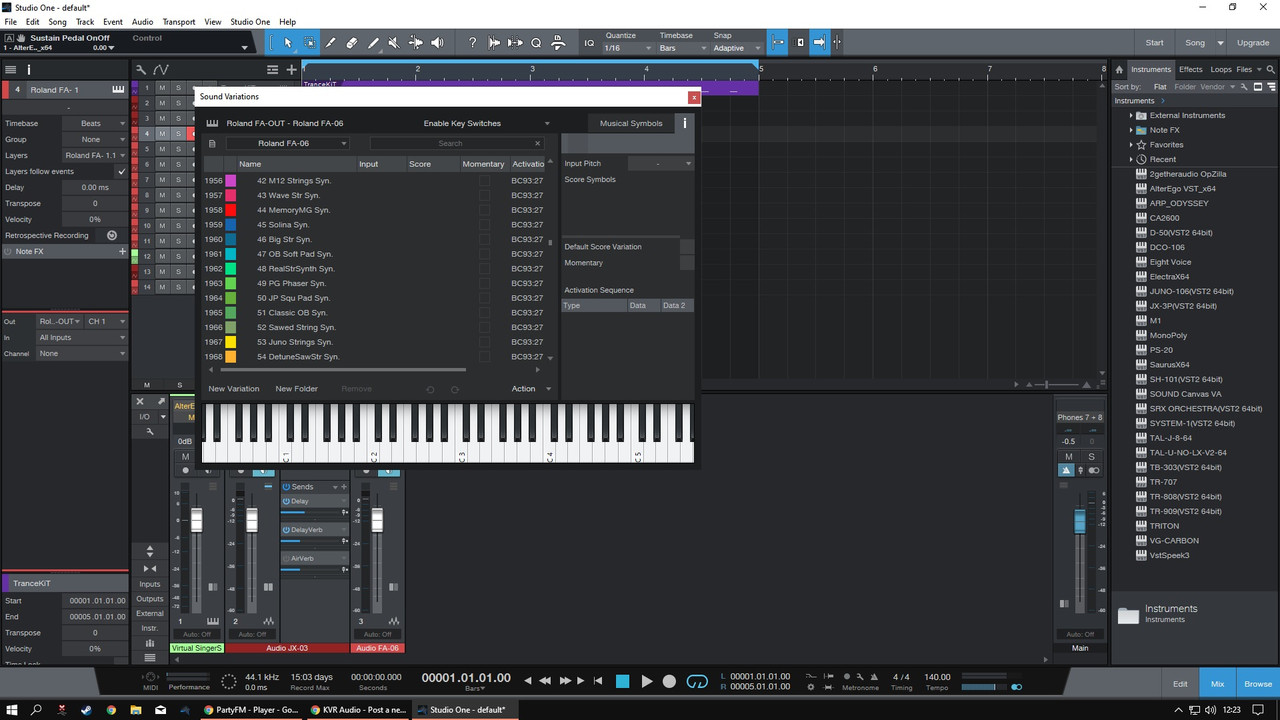
Task: Click the New Variation button
Action: pos(234,389)
